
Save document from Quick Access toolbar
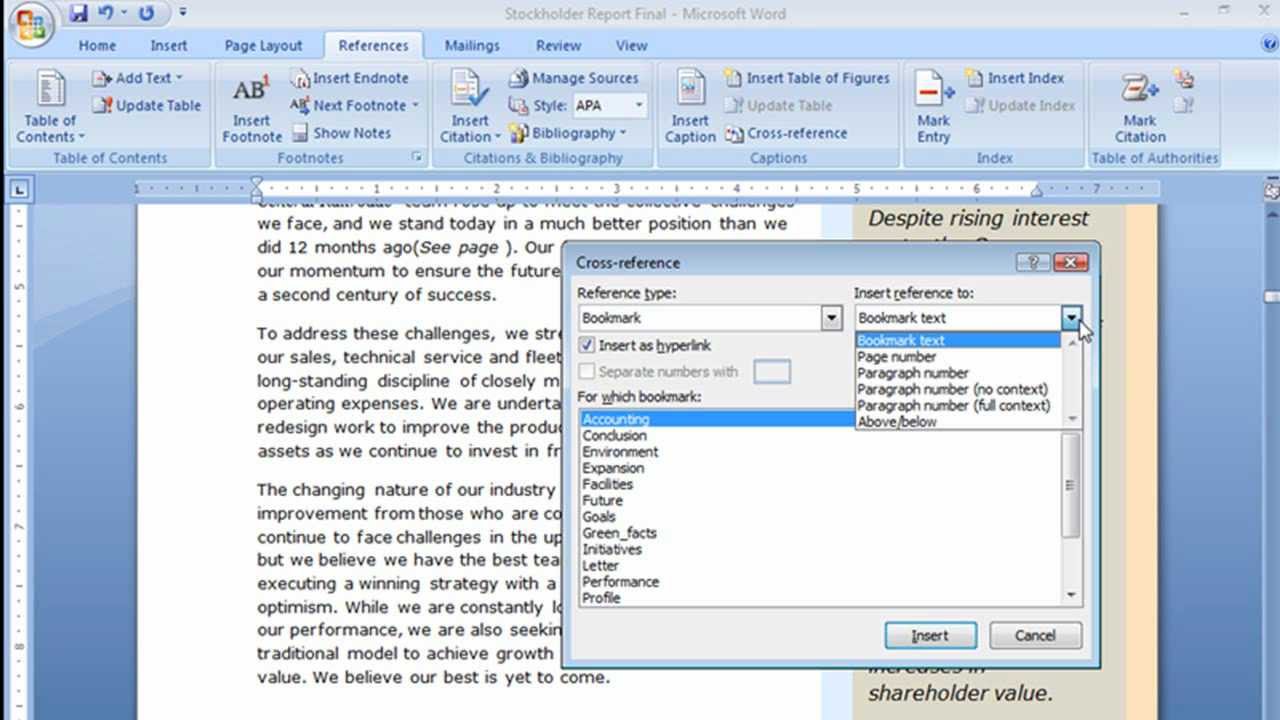click(79, 14)
